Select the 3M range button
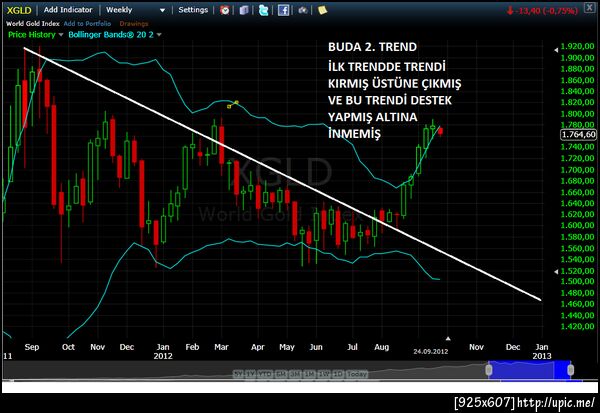Screen dimensions: 600x413 [x=295, y=374]
